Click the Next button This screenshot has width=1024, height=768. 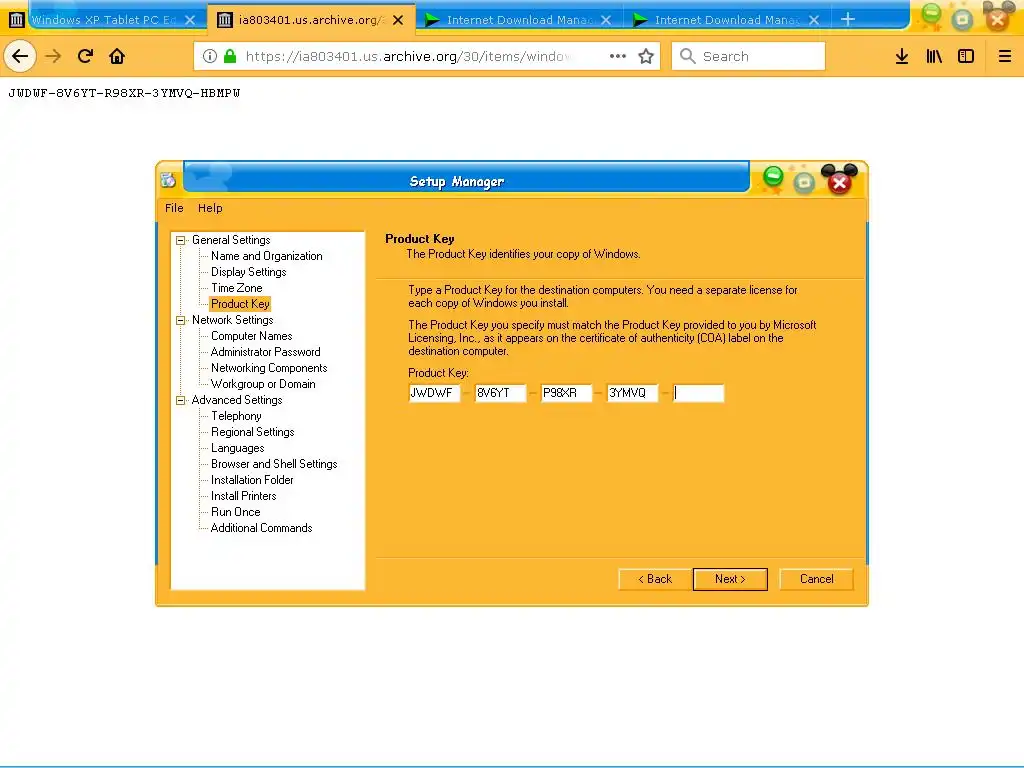click(x=730, y=579)
